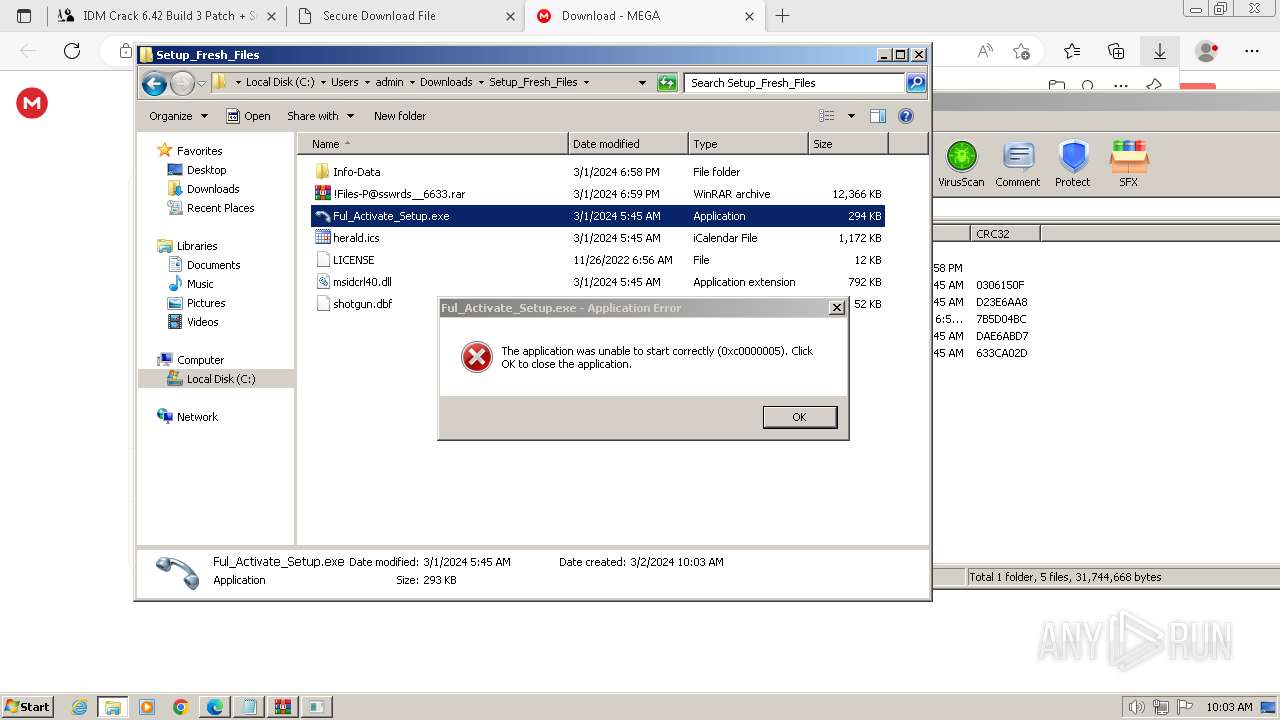Open Music library
1280x720 pixels.
click(200, 284)
